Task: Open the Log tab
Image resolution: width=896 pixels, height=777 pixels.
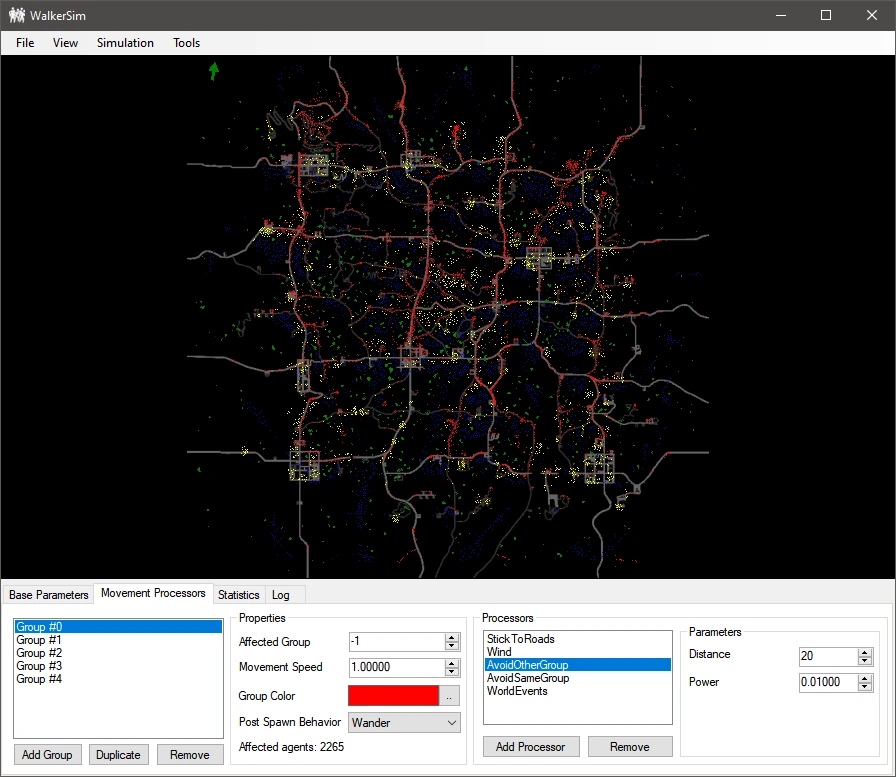Action: (281, 595)
